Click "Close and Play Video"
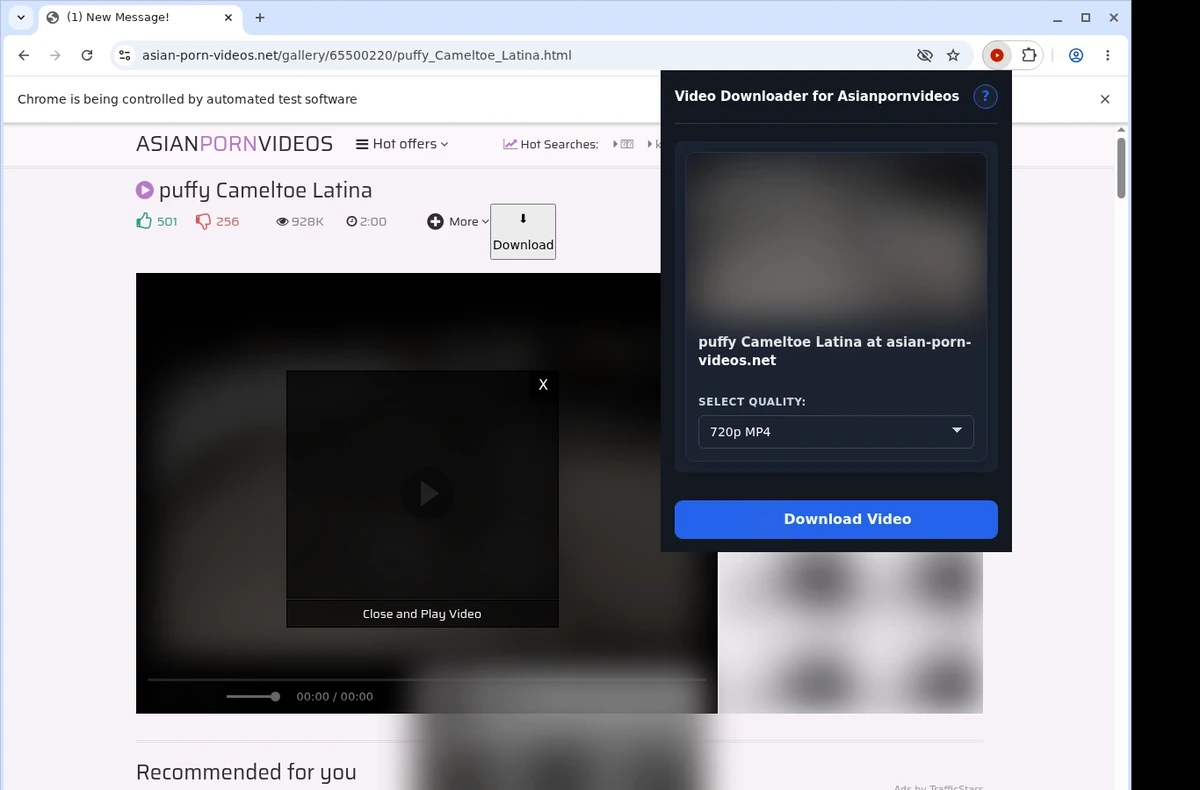The image size is (1200, 790). [x=422, y=614]
